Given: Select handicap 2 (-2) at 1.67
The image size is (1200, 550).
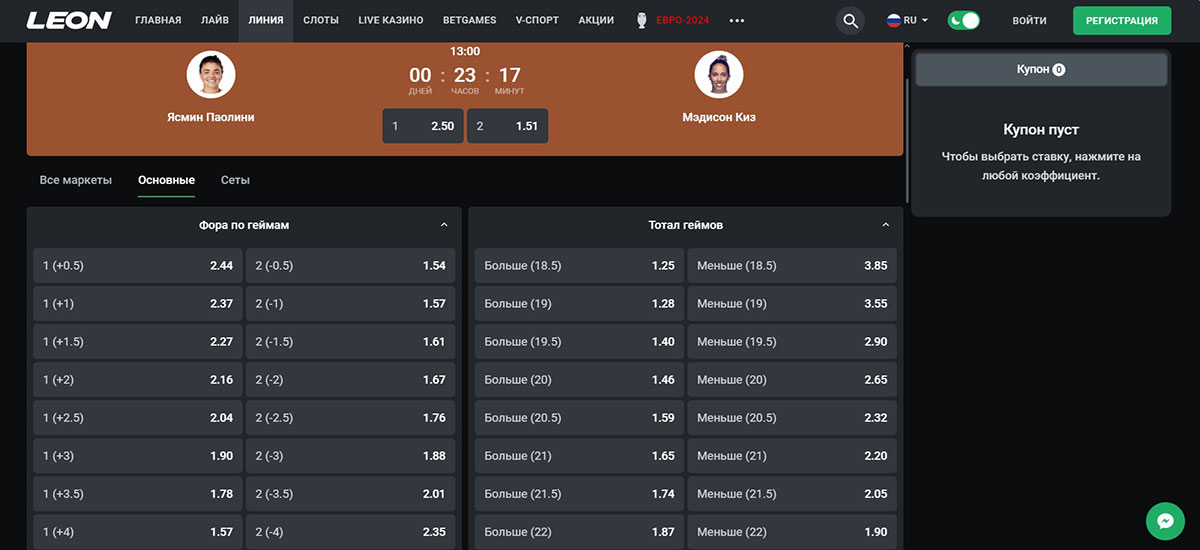Looking at the screenshot, I should pos(350,380).
